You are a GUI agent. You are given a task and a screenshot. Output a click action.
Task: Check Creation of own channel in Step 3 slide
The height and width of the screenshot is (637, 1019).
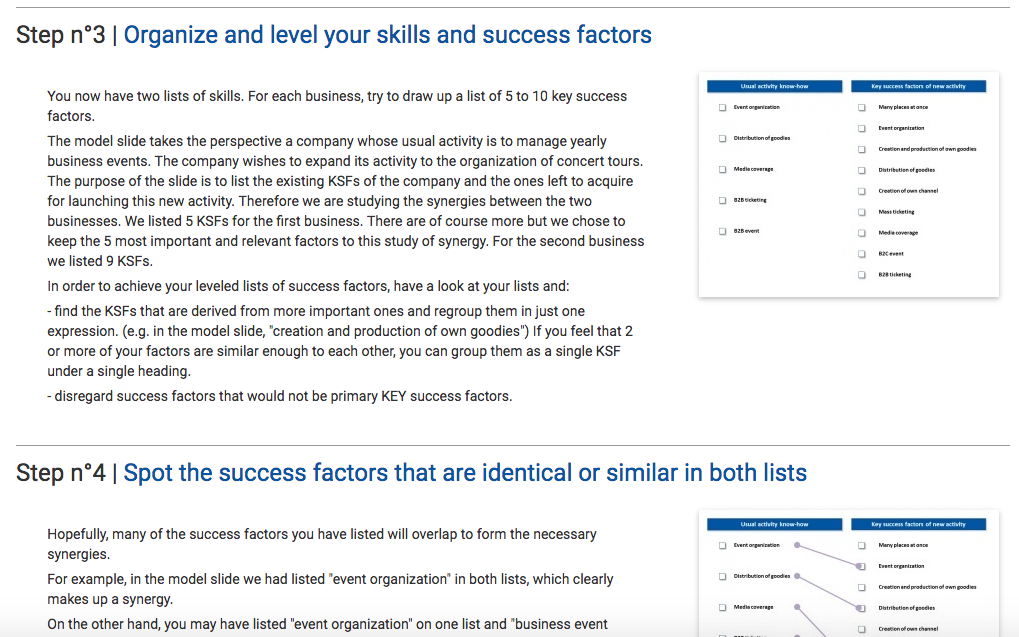coord(862,191)
